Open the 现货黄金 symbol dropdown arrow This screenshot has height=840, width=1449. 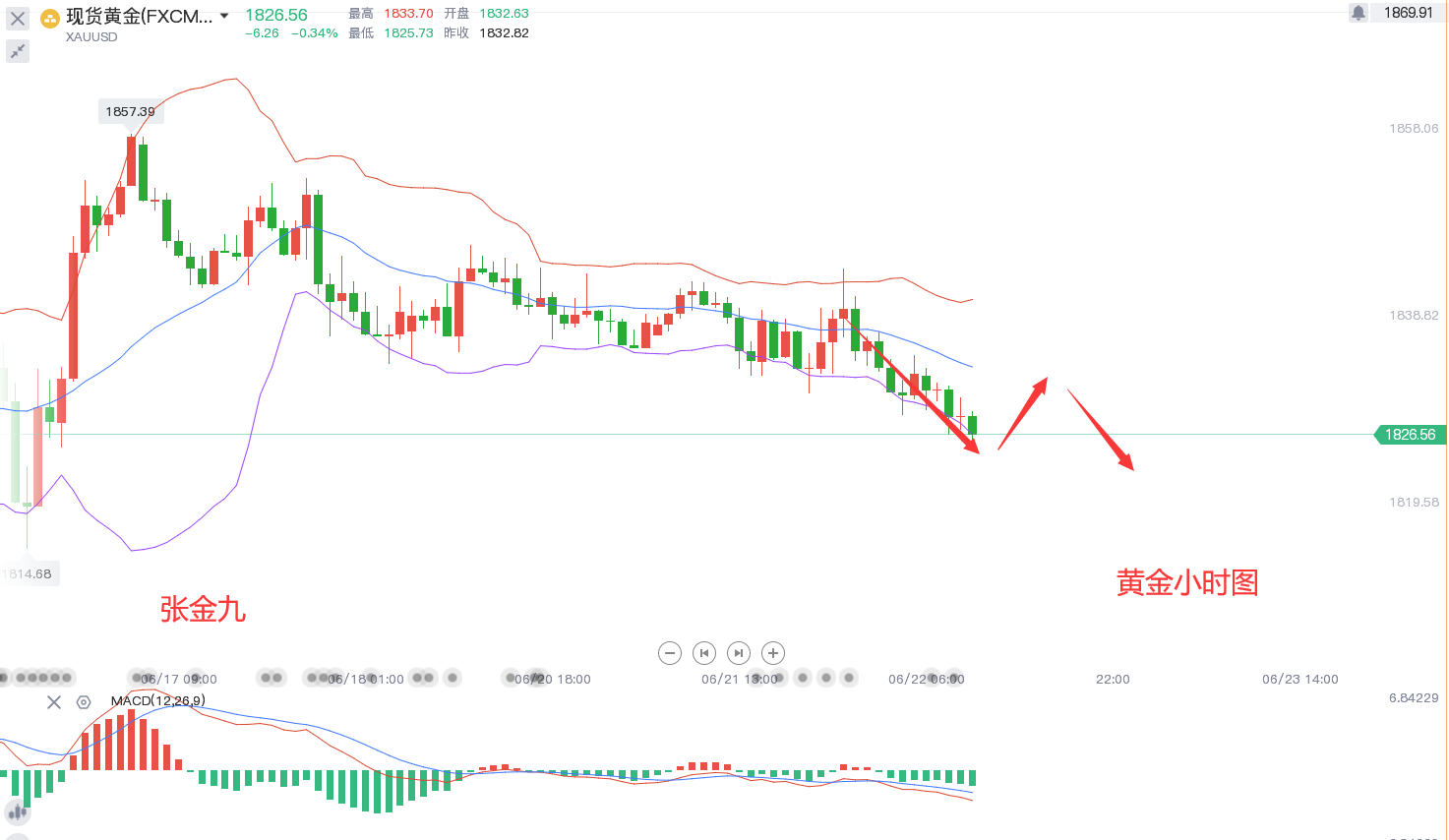pyautogui.click(x=224, y=16)
